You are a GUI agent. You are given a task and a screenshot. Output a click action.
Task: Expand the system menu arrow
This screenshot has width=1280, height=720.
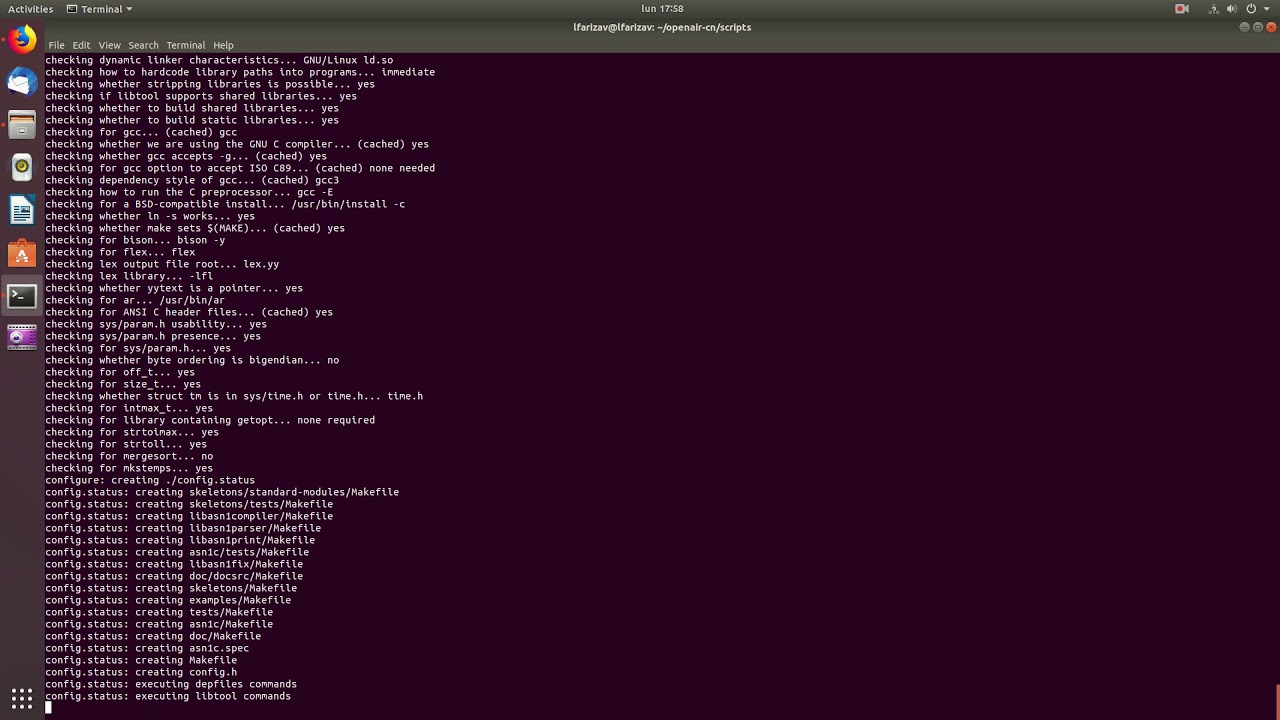pyautogui.click(x=1265, y=9)
